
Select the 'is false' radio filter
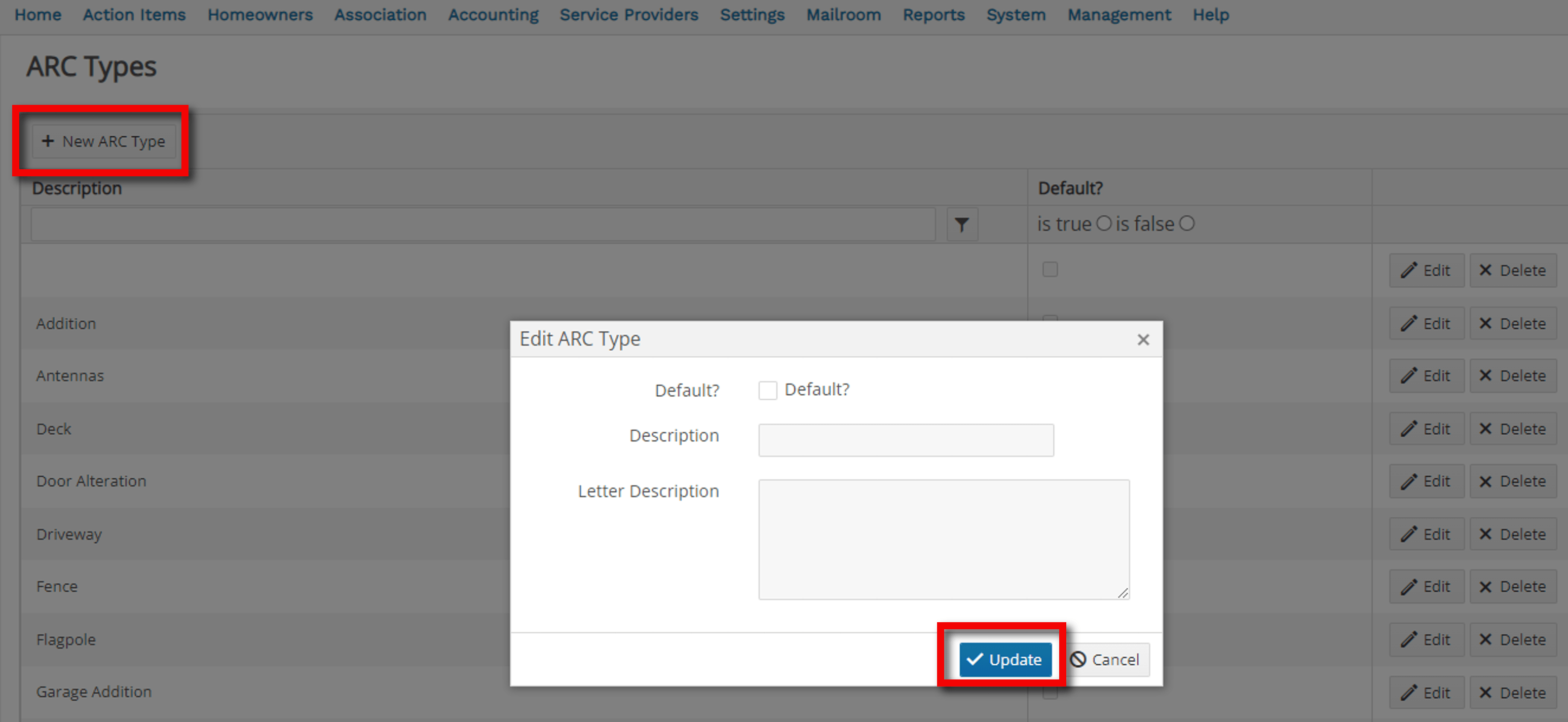click(x=1186, y=223)
